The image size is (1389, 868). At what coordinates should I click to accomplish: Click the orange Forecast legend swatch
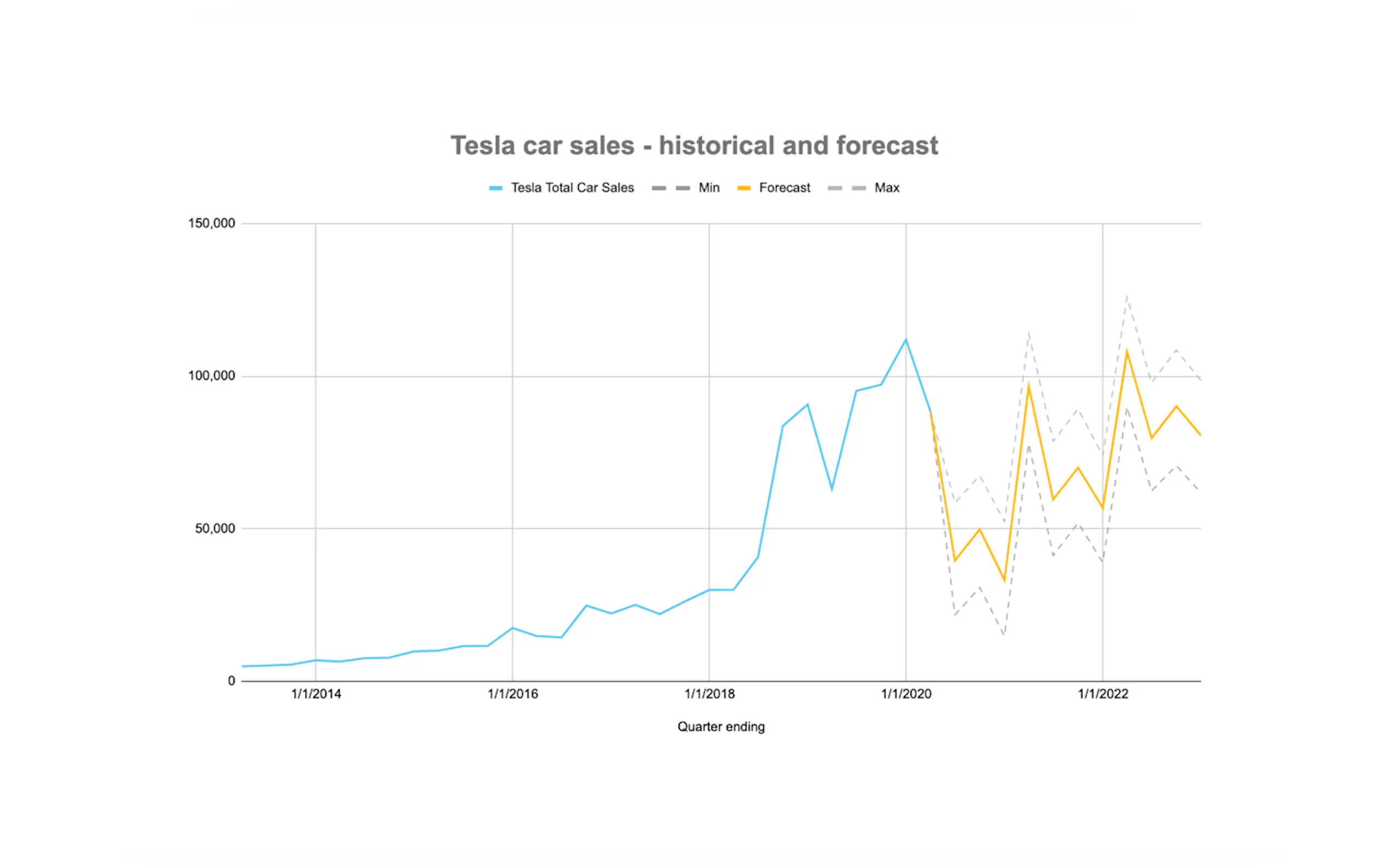click(744, 188)
